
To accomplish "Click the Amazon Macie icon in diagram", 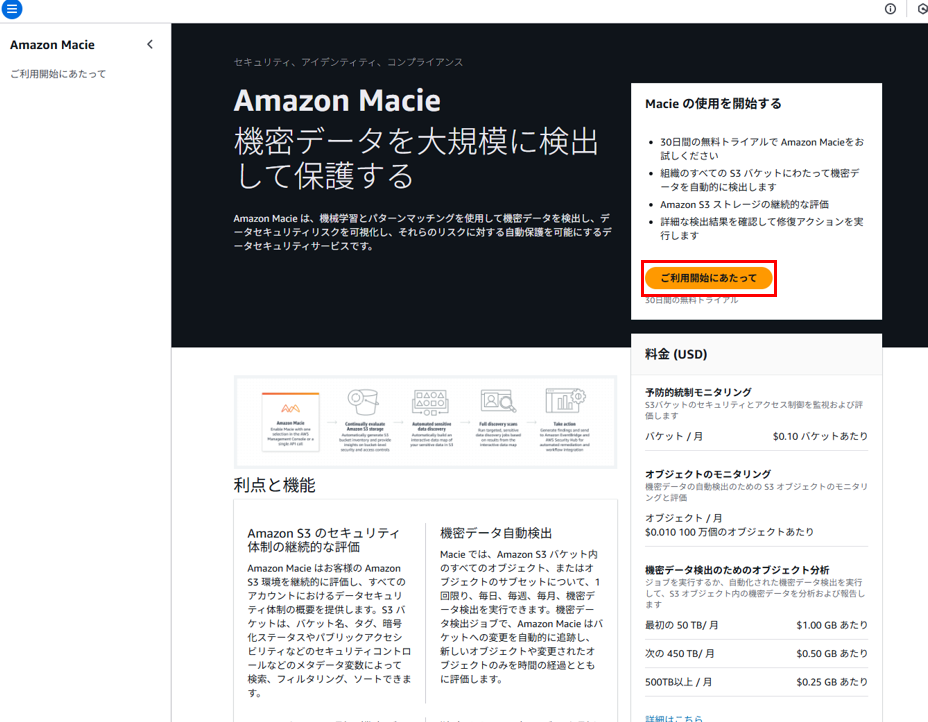I will coord(291,408).
